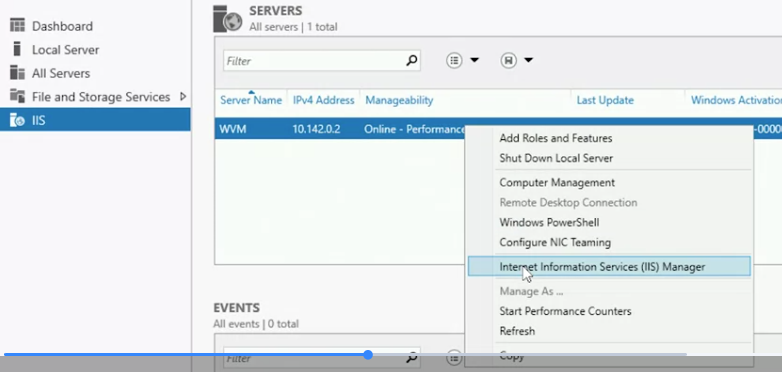Click the save query icon
Image resolution: width=782 pixels, height=372 pixels.
508,60
